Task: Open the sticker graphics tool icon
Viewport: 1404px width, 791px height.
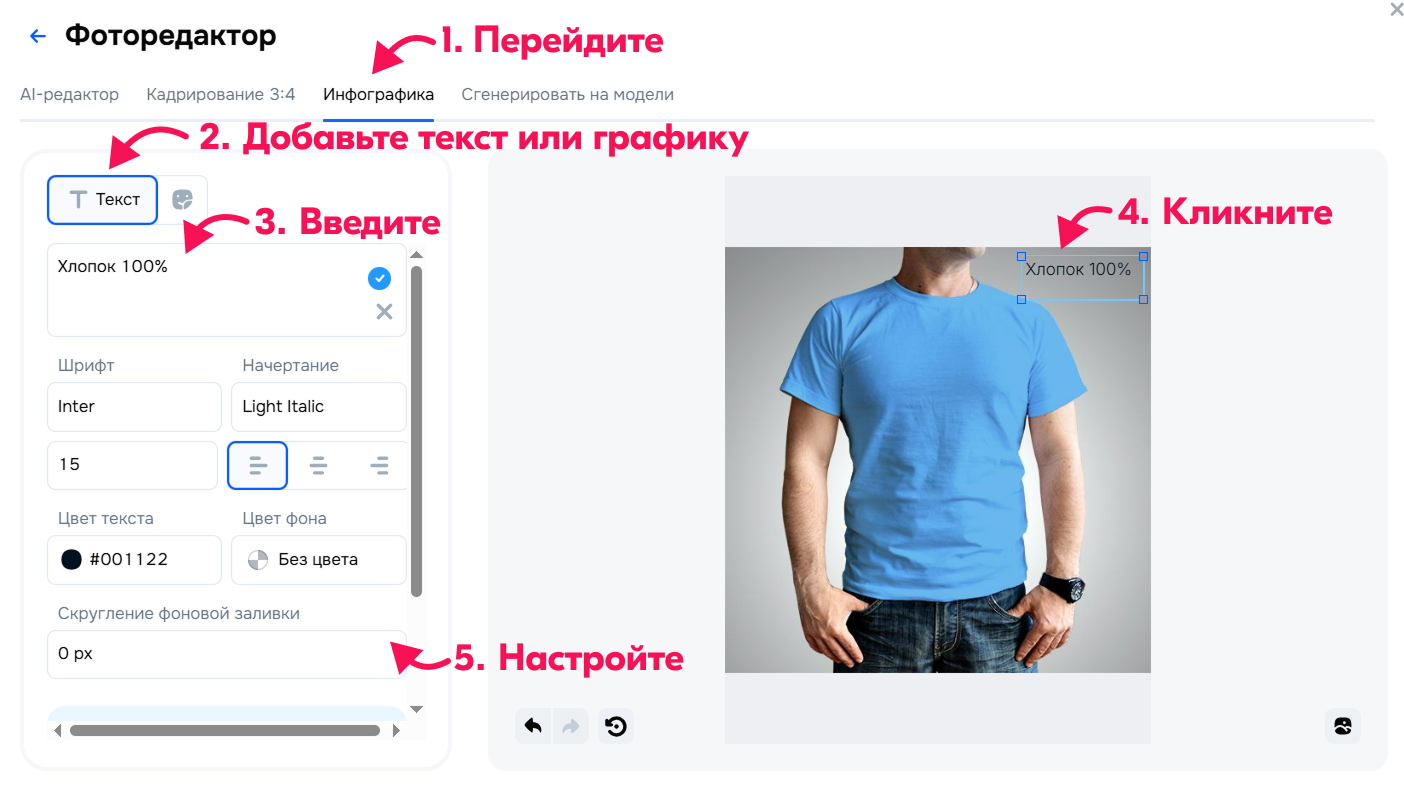Action: pyautogui.click(x=182, y=199)
